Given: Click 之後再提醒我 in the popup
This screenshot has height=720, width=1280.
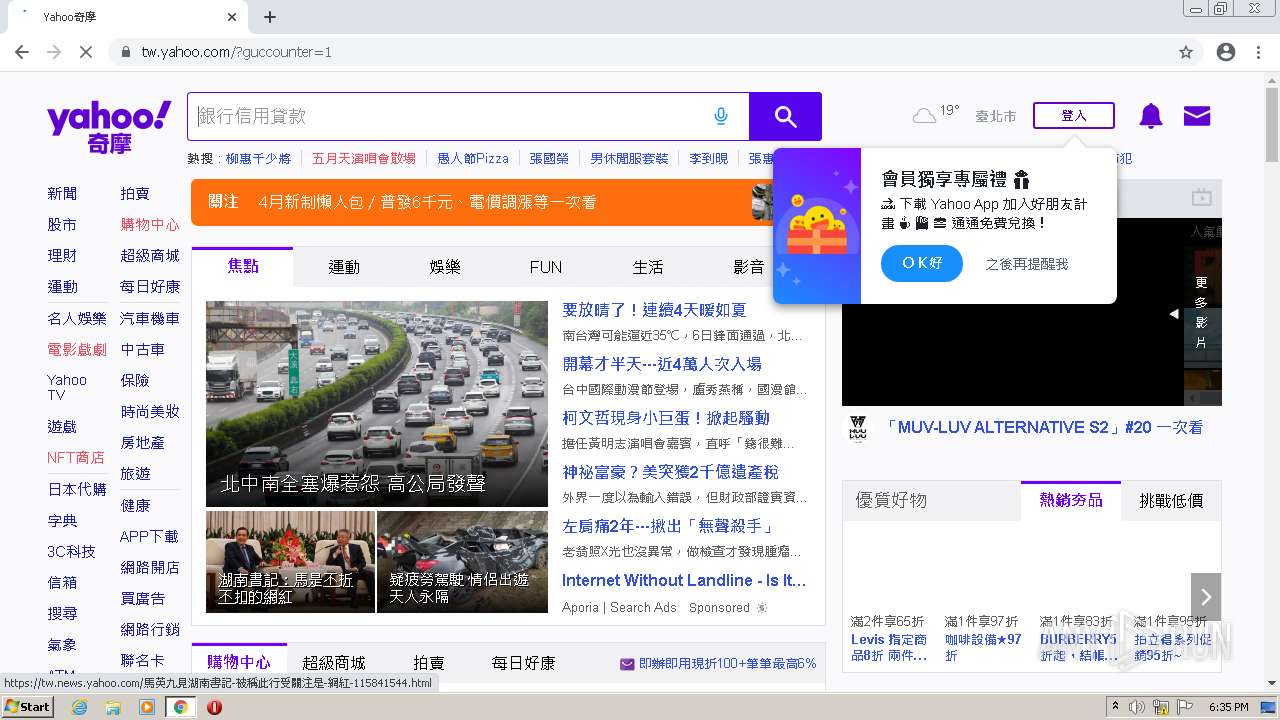Looking at the screenshot, I should click(x=1026, y=264).
